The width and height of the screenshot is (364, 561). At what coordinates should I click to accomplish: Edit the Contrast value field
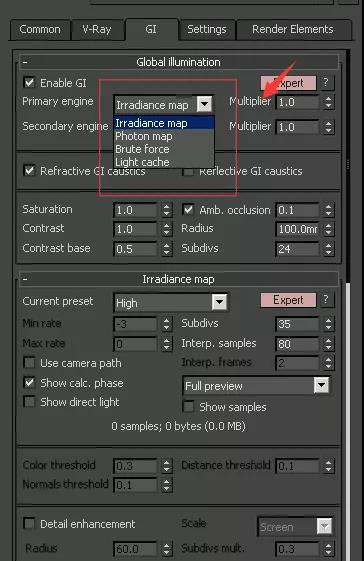(x=135, y=229)
